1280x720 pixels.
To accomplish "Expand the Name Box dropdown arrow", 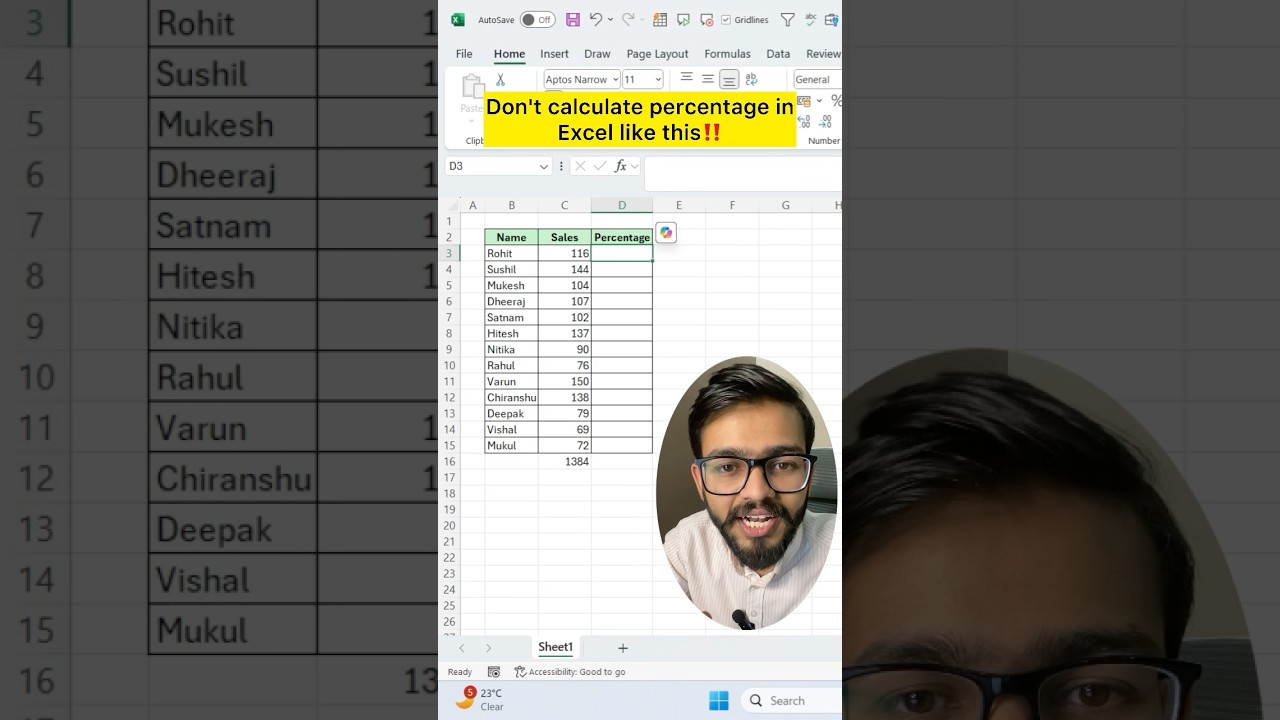I will (544, 167).
